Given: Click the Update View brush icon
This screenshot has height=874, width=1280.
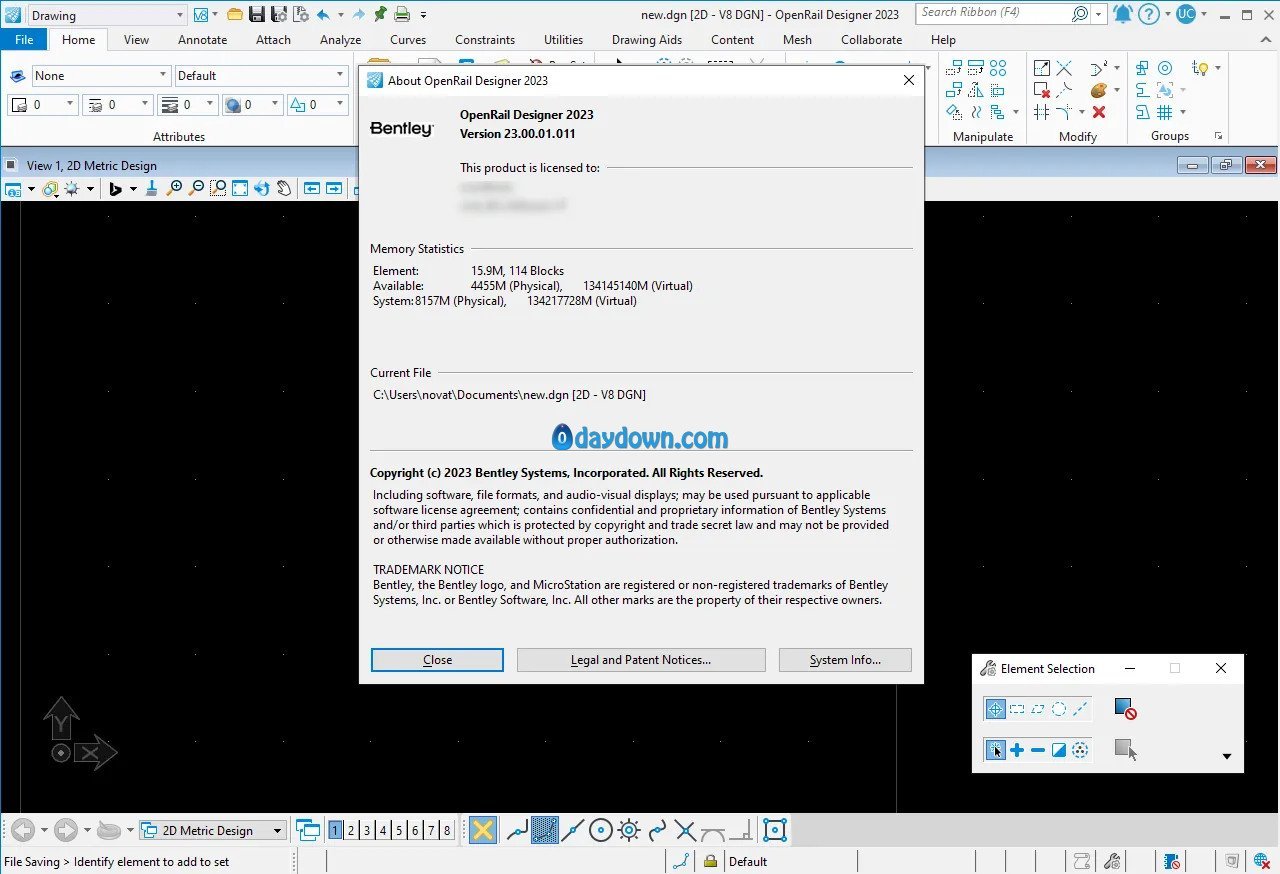Looking at the screenshot, I should click(x=151, y=187).
